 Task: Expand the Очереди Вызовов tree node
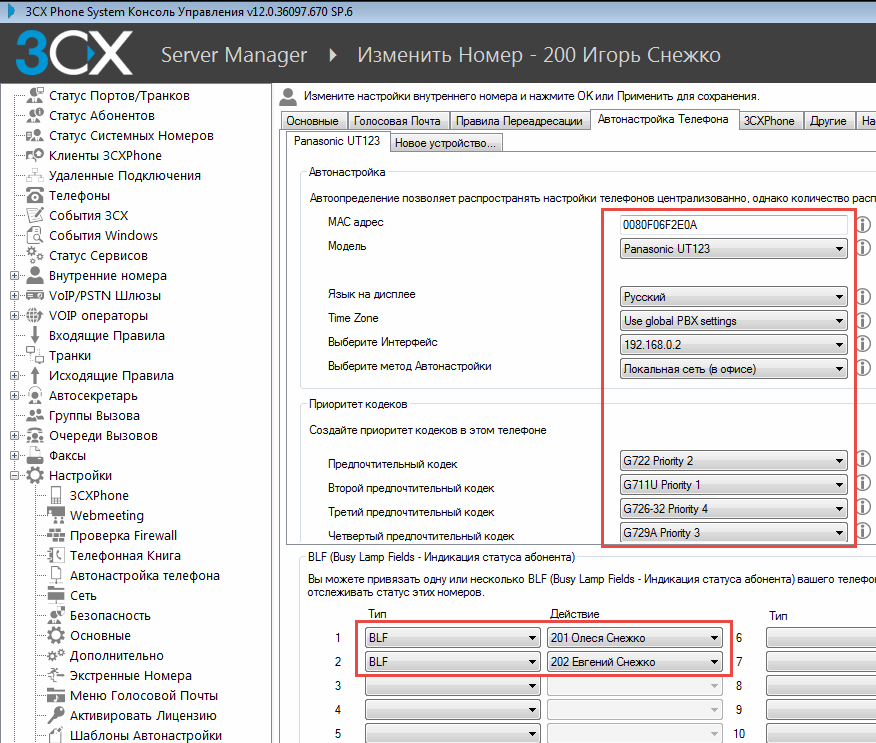click(15, 436)
